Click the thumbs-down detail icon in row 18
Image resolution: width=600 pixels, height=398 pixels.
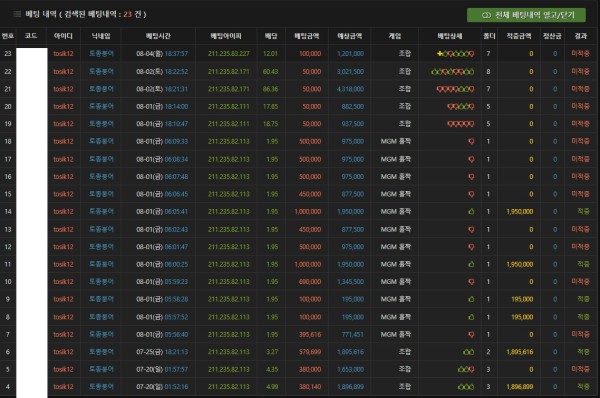tap(471, 142)
